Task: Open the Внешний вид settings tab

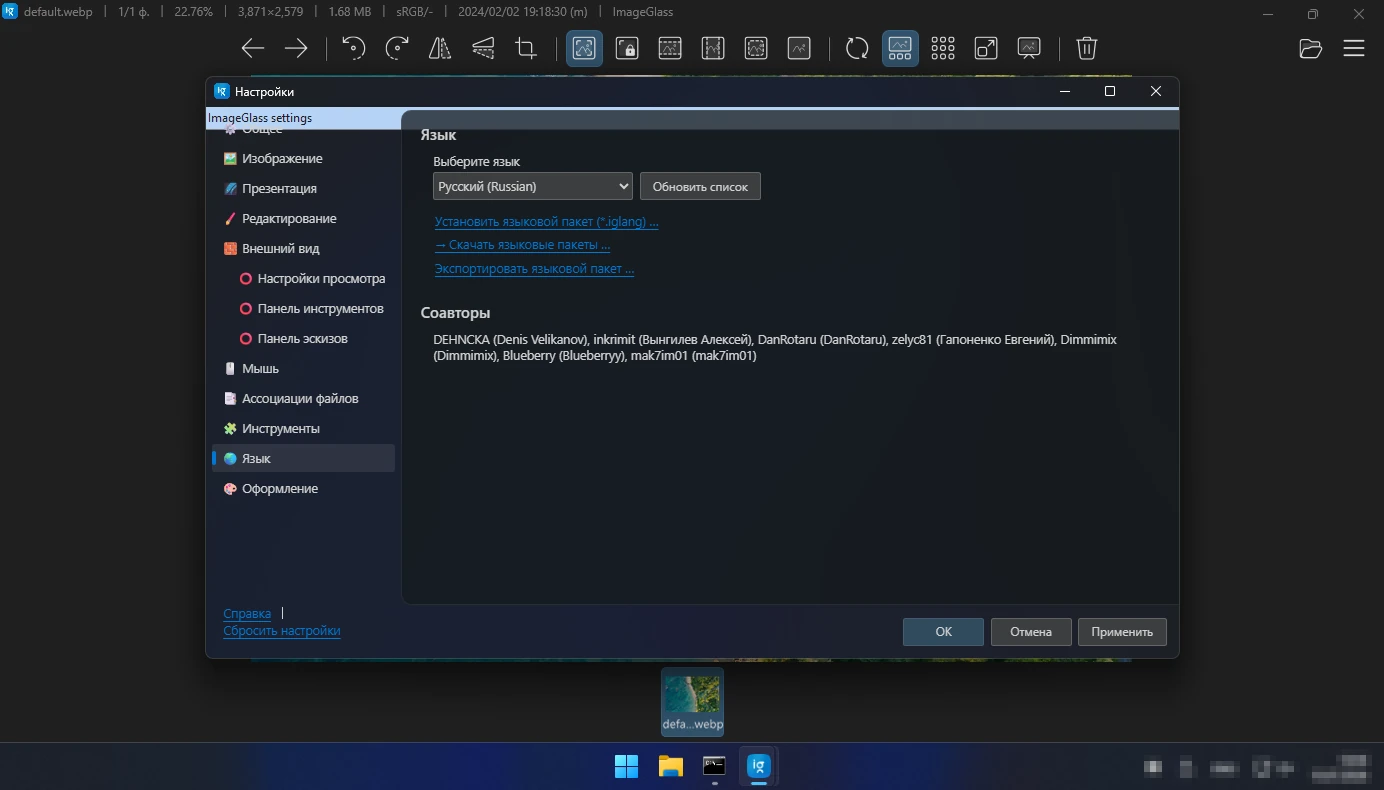Action: (x=303, y=248)
